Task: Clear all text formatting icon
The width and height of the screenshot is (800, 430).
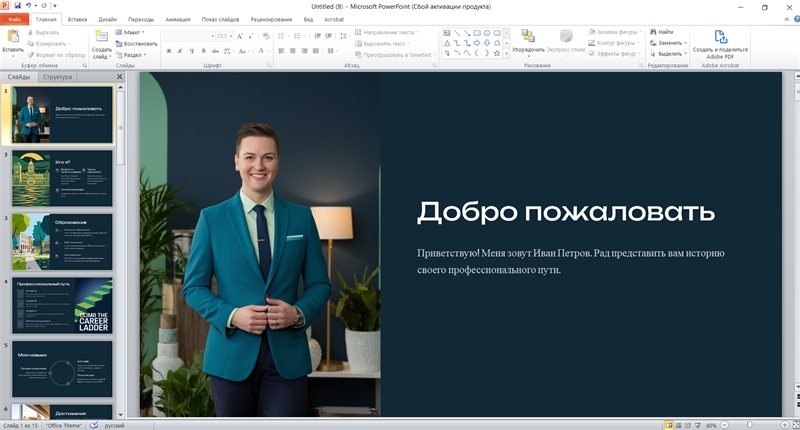Action: [266, 36]
